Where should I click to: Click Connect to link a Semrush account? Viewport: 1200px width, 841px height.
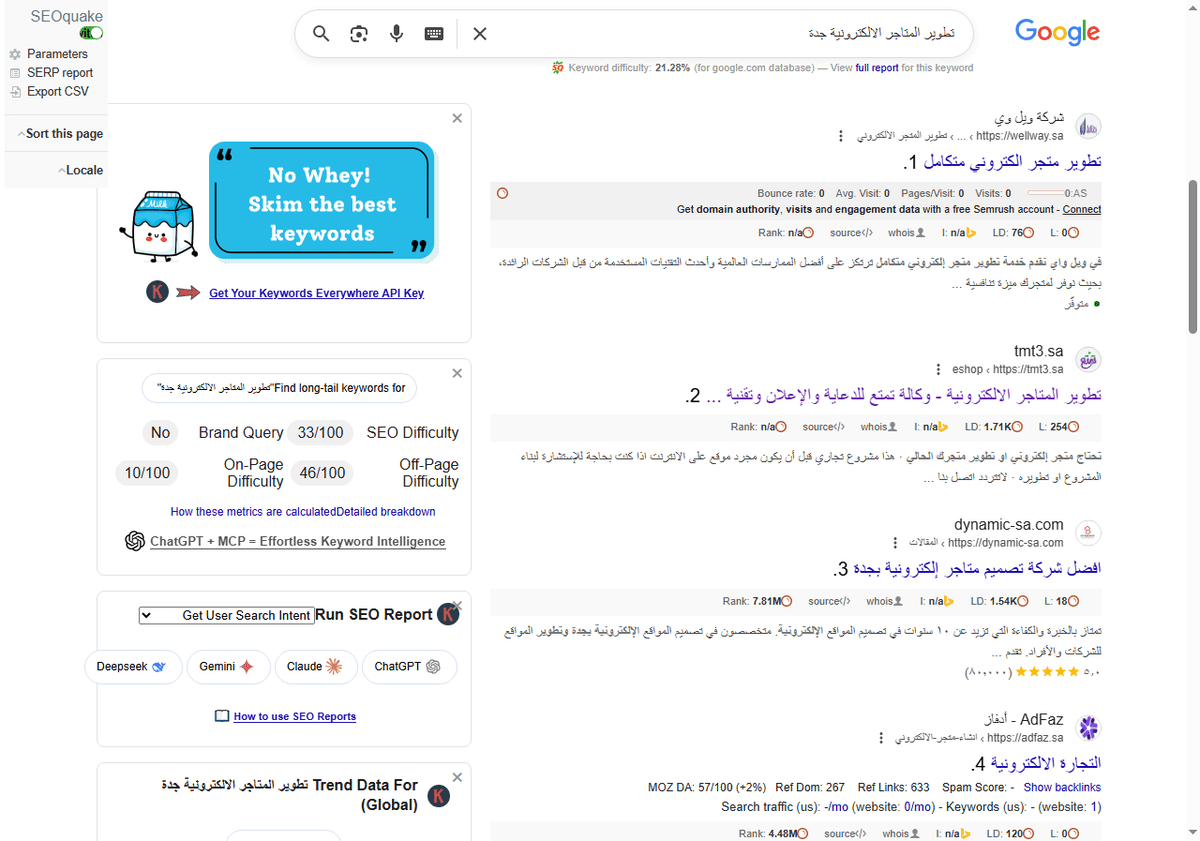(1081, 209)
